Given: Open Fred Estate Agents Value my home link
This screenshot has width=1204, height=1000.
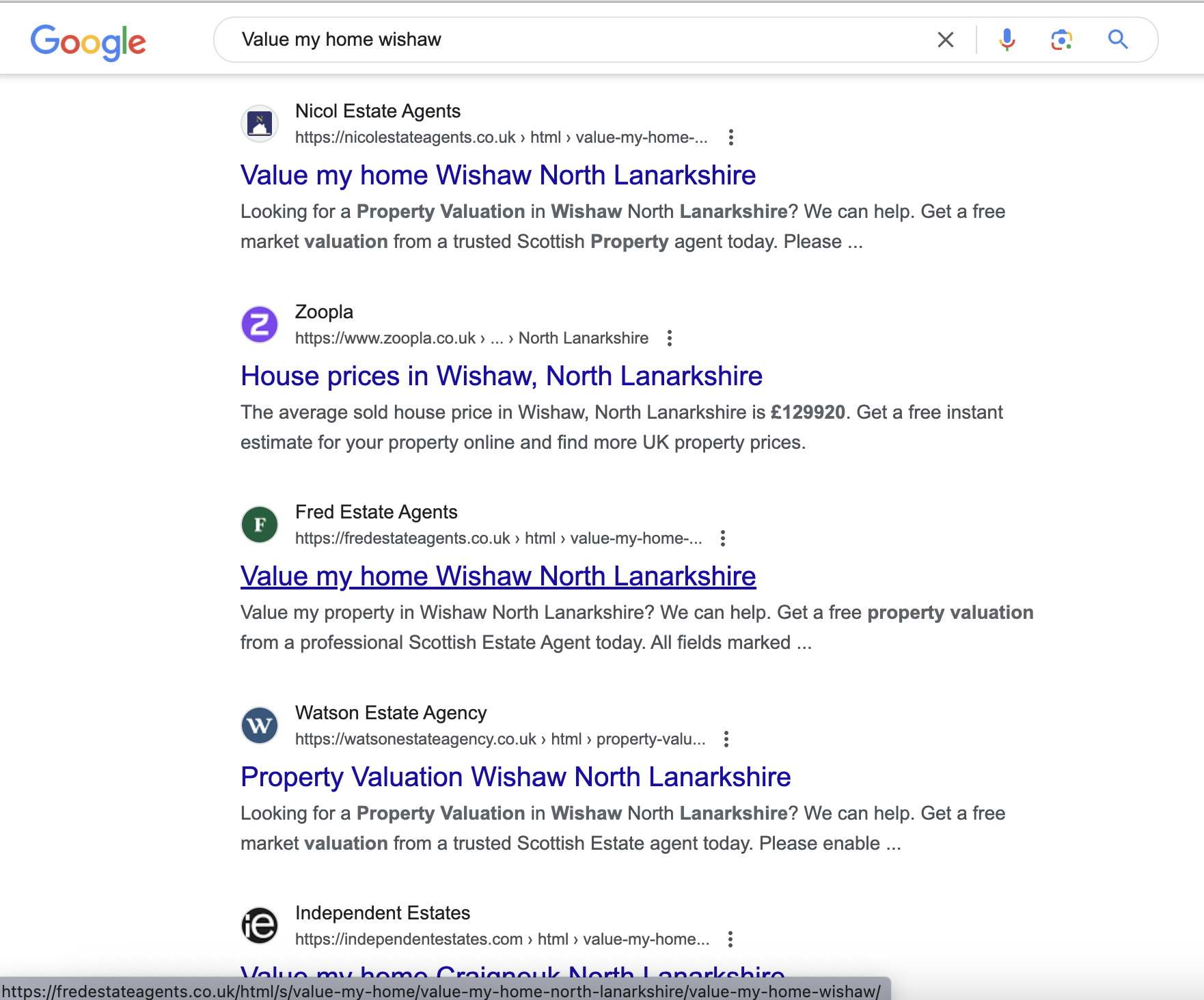Looking at the screenshot, I should pyautogui.click(x=497, y=577).
